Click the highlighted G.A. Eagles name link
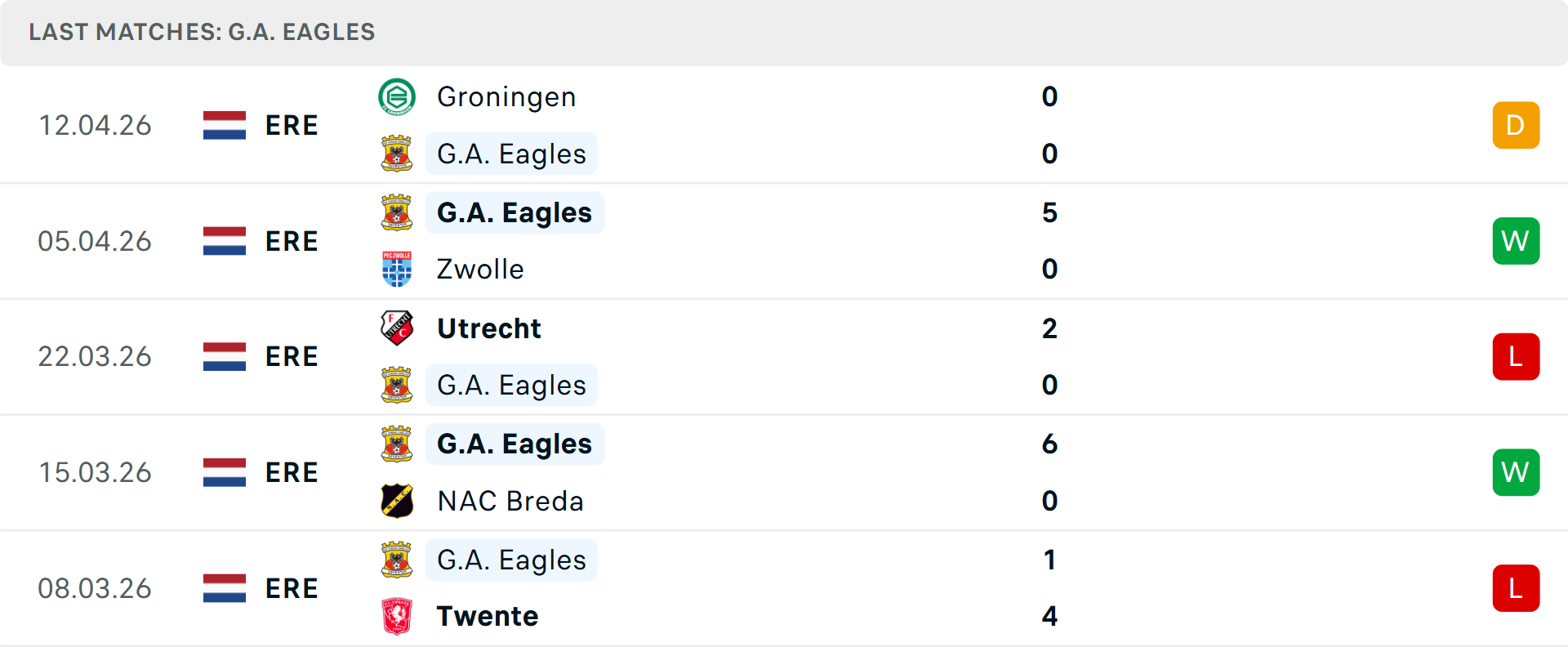 pyautogui.click(x=511, y=154)
